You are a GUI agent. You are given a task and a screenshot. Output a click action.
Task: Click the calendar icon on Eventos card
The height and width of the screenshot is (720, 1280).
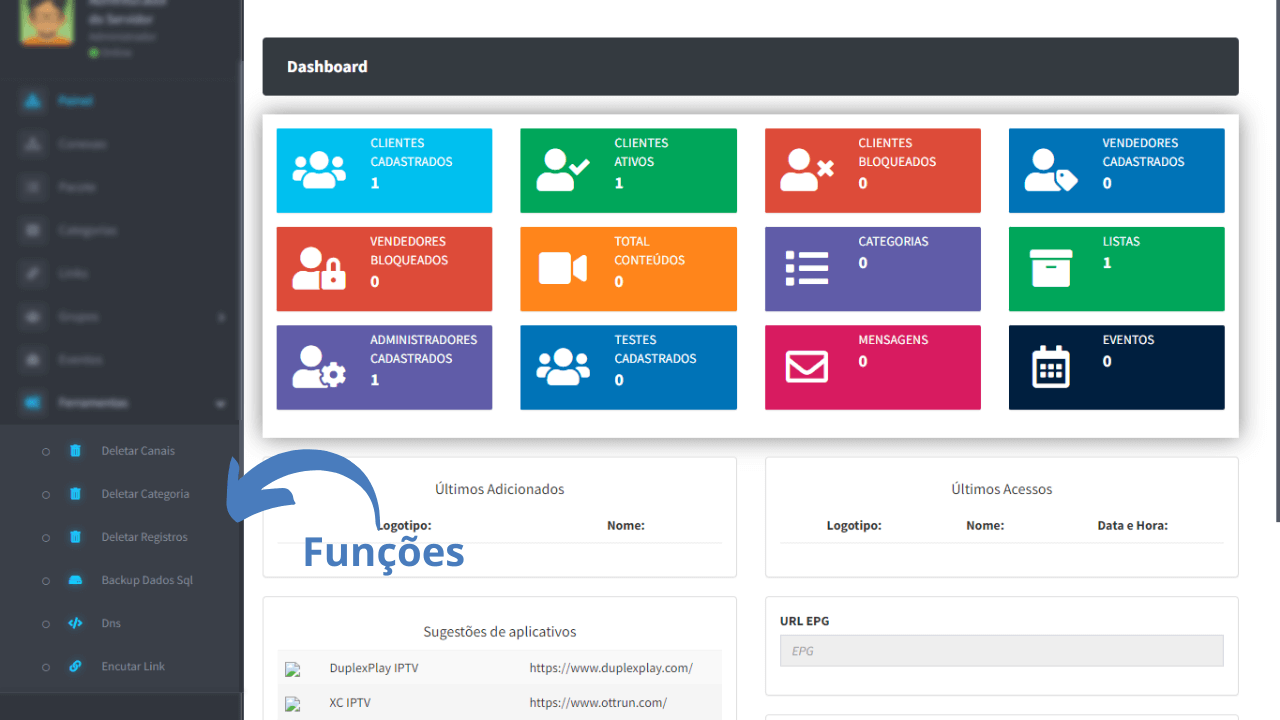click(x=1050, y=367)
